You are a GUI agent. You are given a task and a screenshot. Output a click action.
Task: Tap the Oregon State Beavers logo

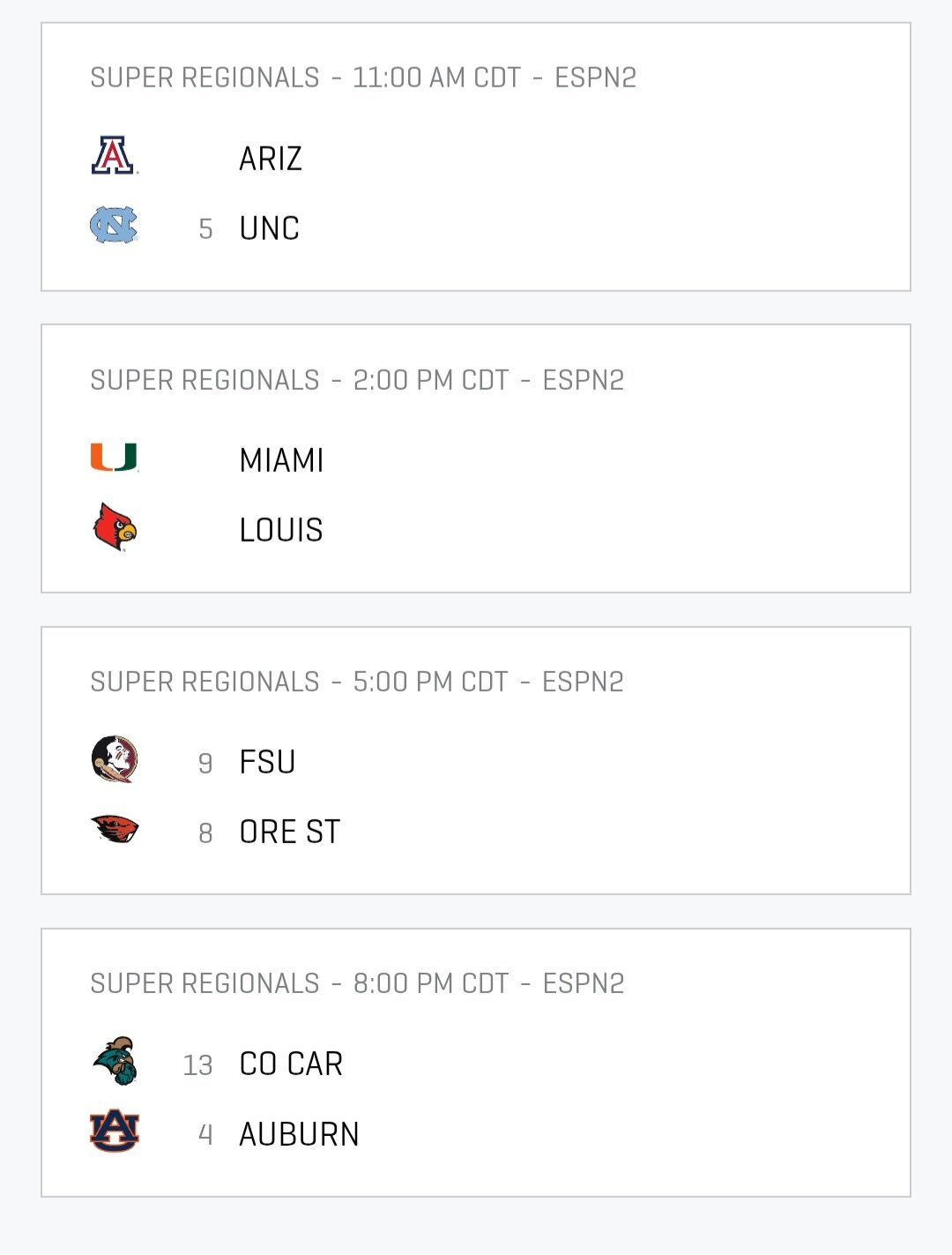click(x=115, y=829)
